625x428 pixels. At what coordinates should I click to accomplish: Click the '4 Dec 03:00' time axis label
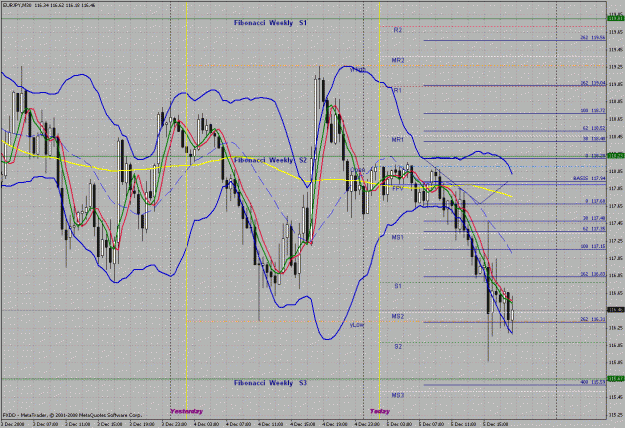click(206, 424)
